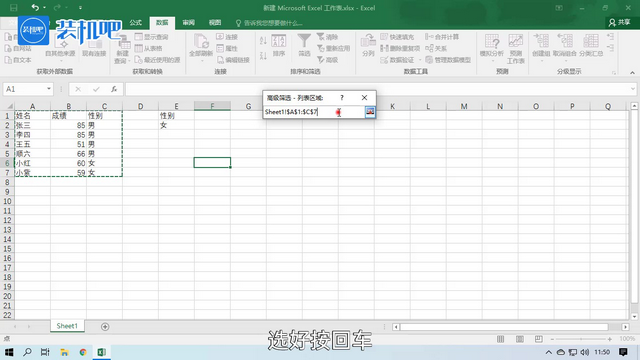Click 高级 (Advanced filter)
The image size is (640, 360).
coord(327,60)
